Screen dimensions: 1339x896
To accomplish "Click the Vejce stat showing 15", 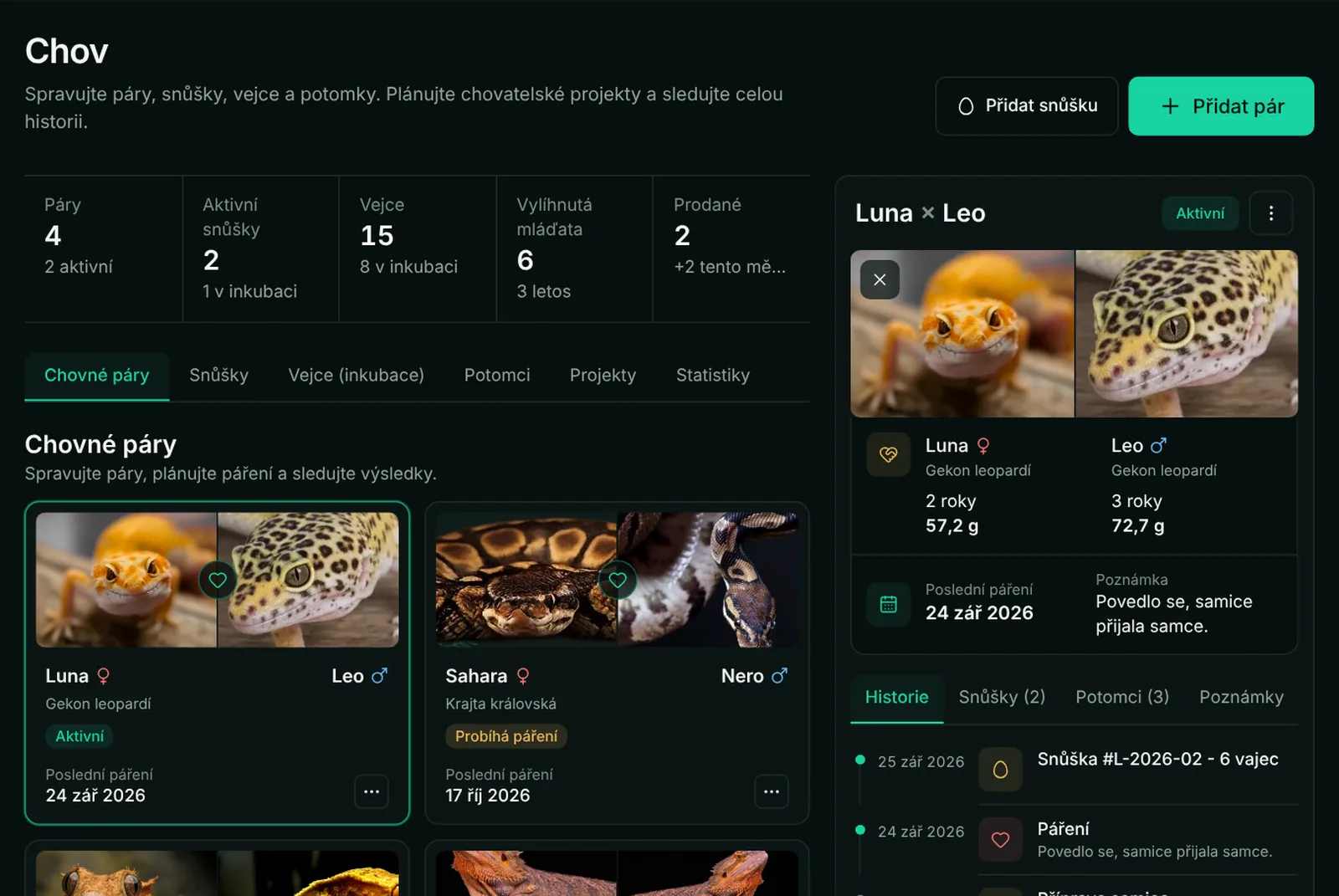I will click(x=417, y=248).
